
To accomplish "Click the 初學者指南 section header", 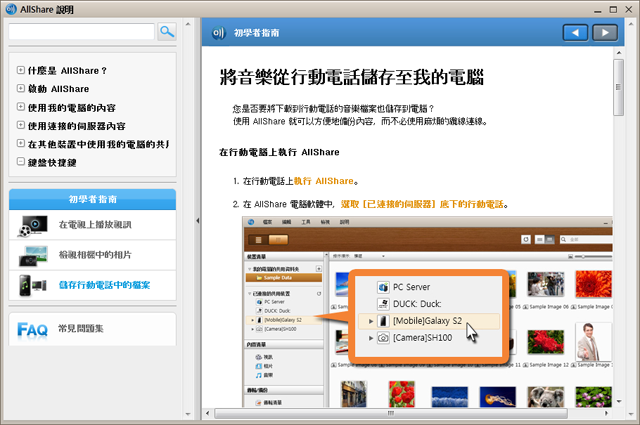I will pyautogui.click(x=93, y=199).
